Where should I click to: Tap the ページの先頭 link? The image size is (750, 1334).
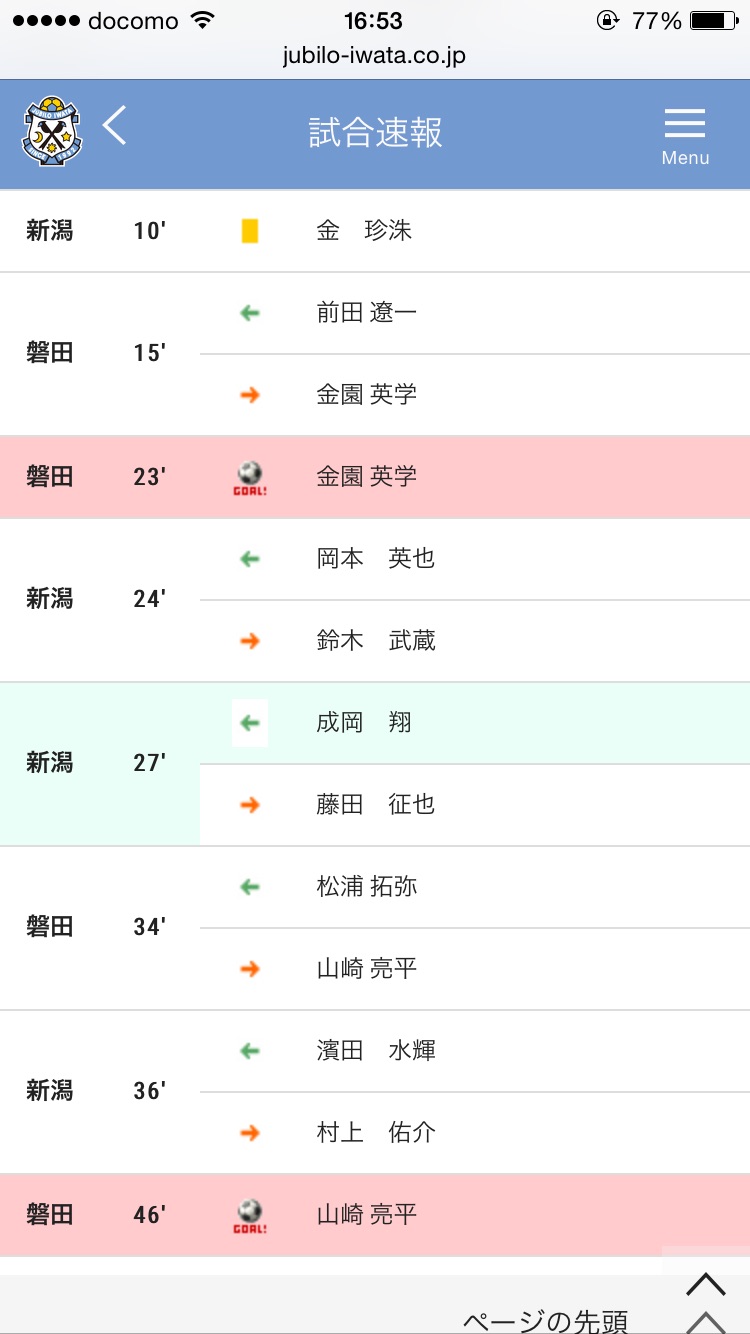(545, 1320)
